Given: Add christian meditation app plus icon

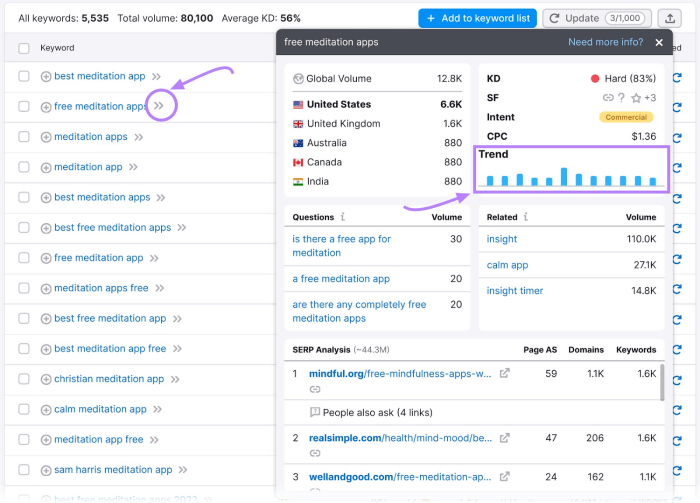Looking at the screenshot, I should pos(46,379).
